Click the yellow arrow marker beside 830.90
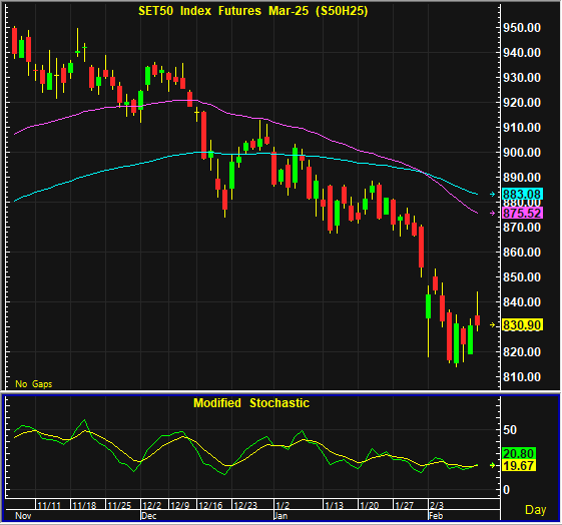This screenshot has width=562, height=525. tap(492, 325)
